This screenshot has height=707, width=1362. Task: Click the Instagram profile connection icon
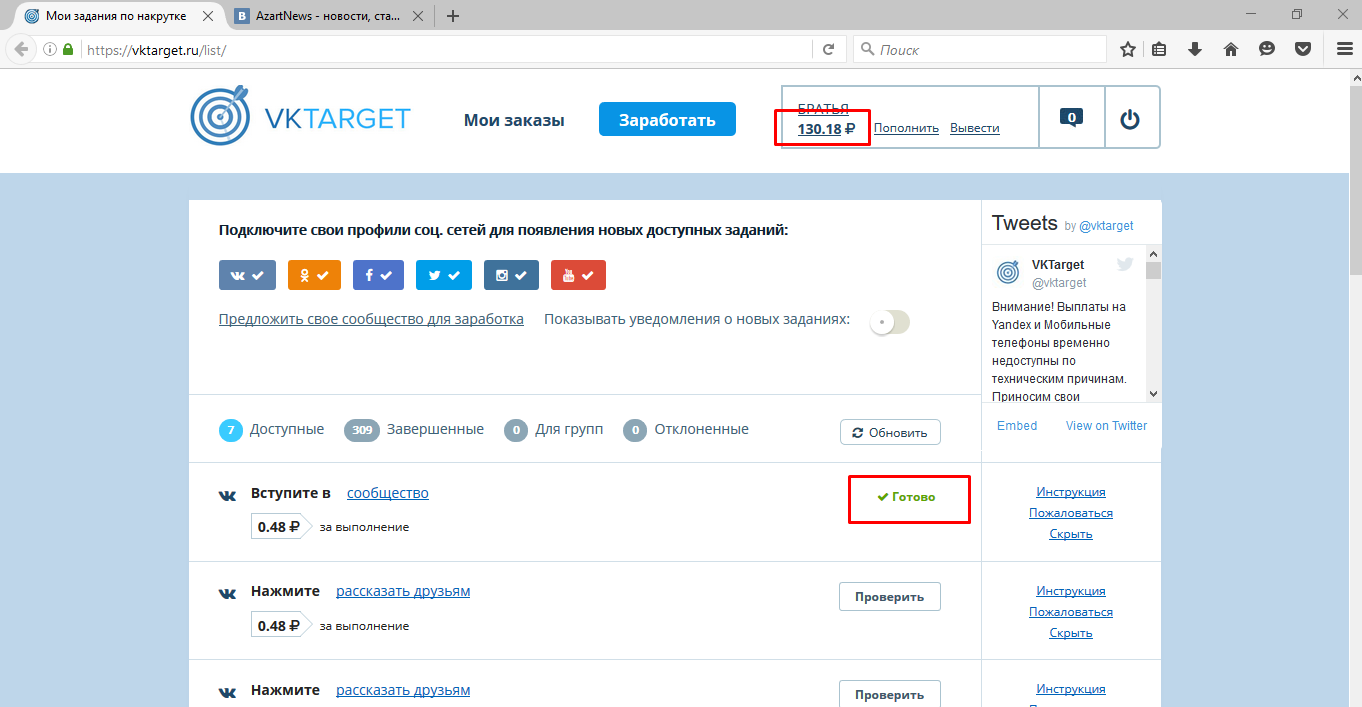511,275
